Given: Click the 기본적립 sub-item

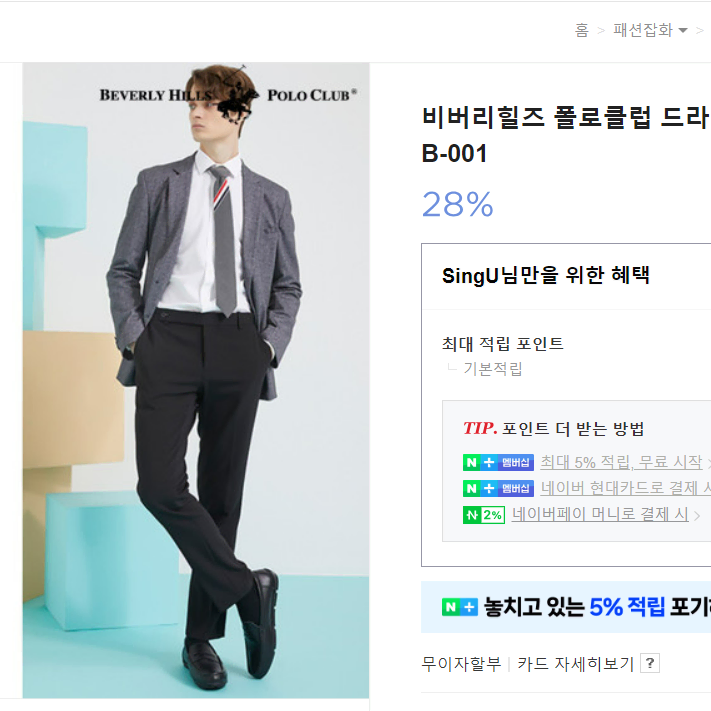Looking at the screenshot, I should [x=492, y=369].
